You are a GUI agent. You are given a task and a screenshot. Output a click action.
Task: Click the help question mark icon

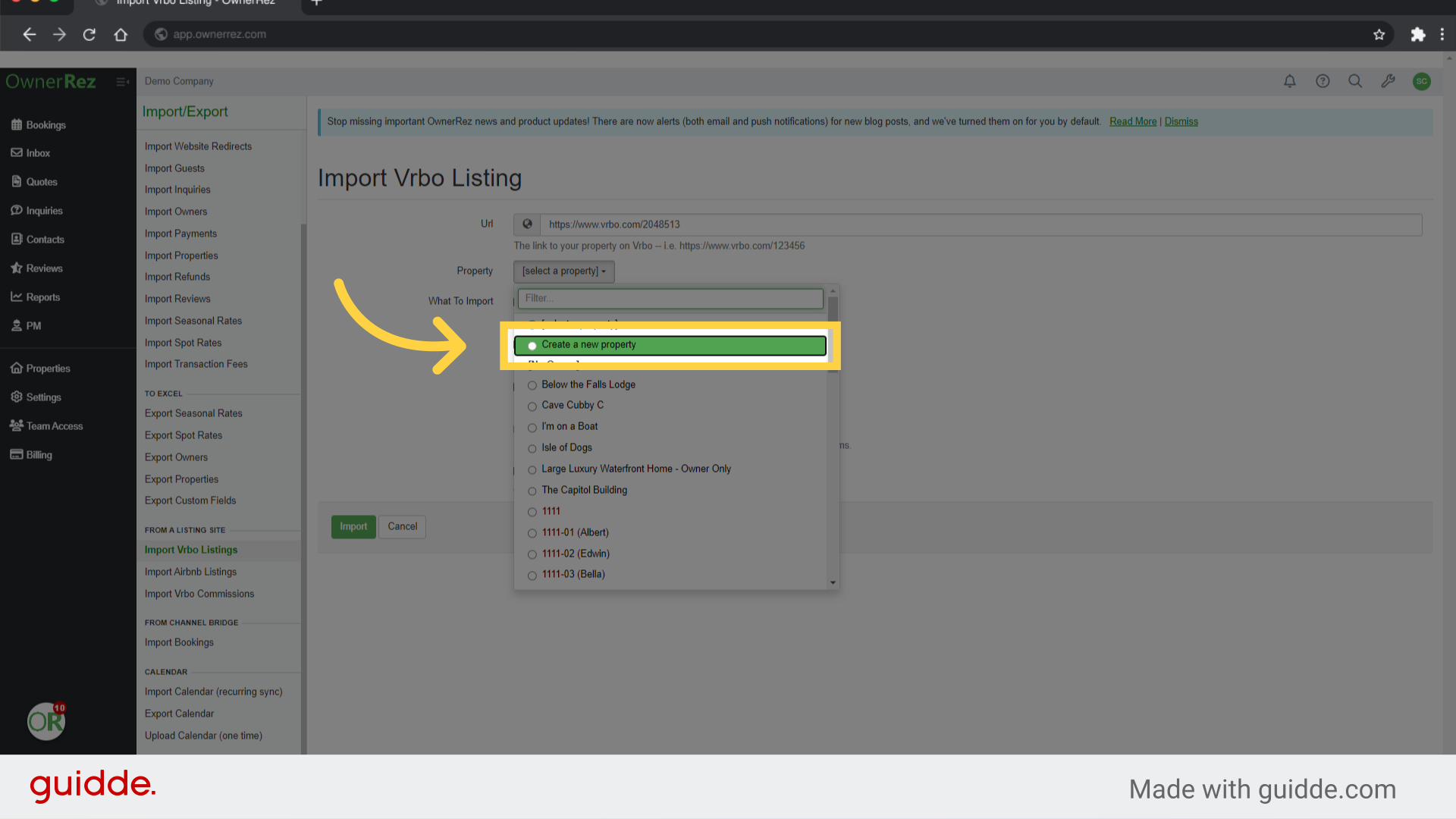[1323, 81]
